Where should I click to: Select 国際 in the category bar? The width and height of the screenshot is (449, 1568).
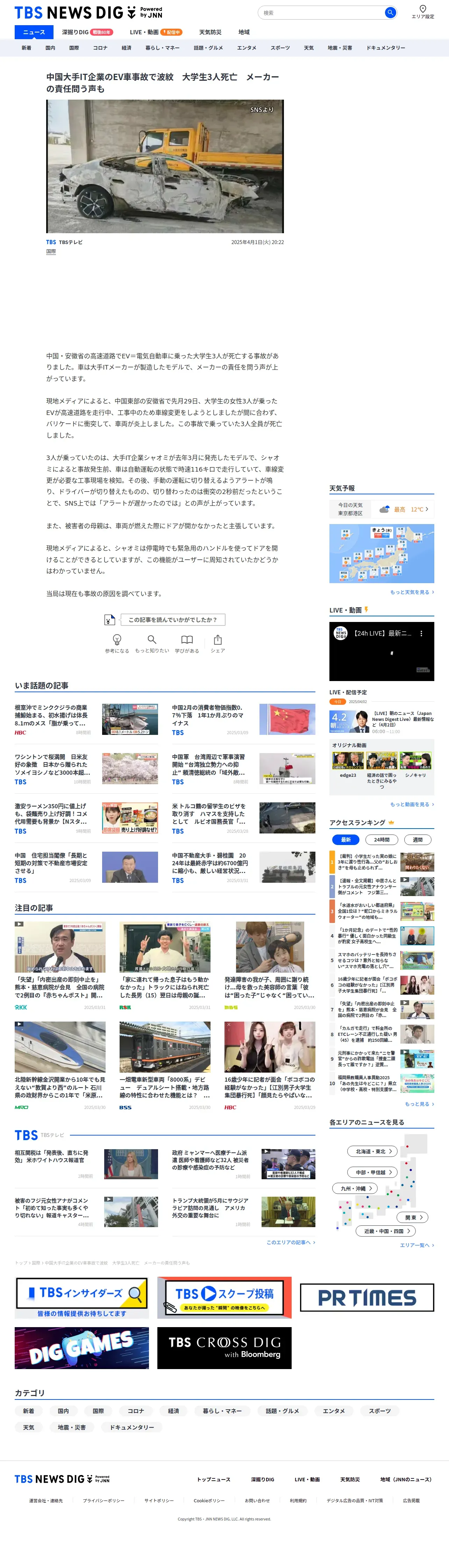tap(74, 48)
